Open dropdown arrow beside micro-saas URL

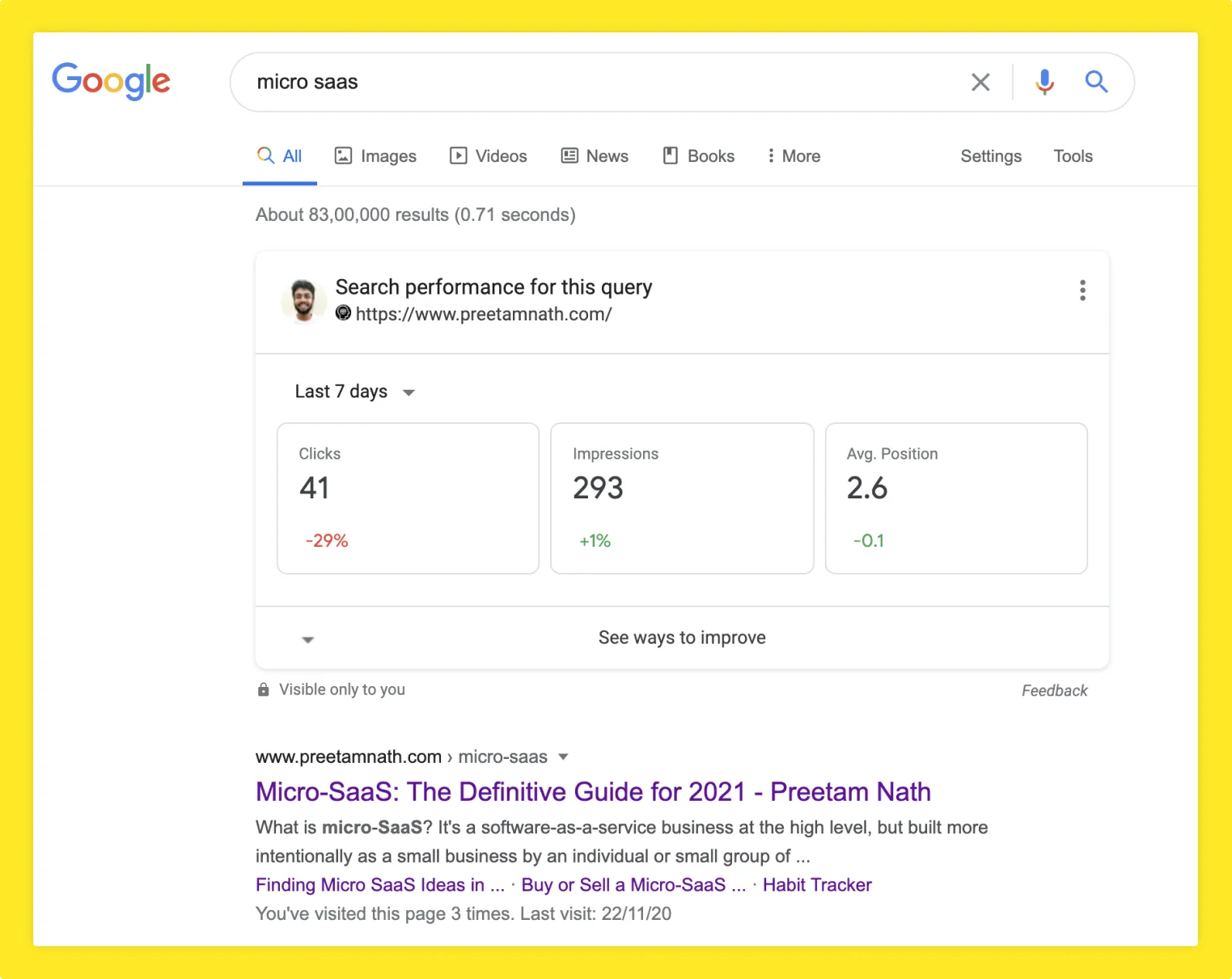(564, 757)
